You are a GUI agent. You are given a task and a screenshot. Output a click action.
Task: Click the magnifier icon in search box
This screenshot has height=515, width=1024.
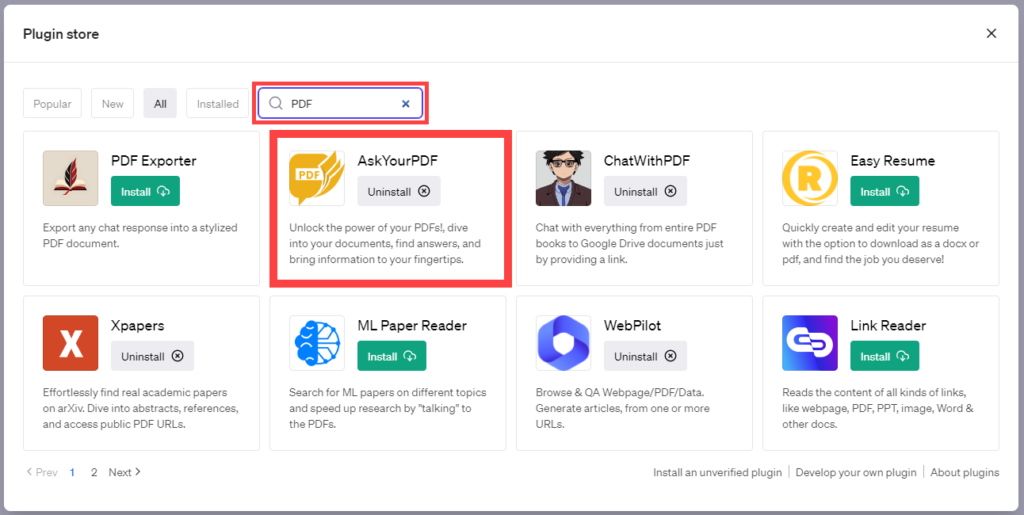(276, 104)
